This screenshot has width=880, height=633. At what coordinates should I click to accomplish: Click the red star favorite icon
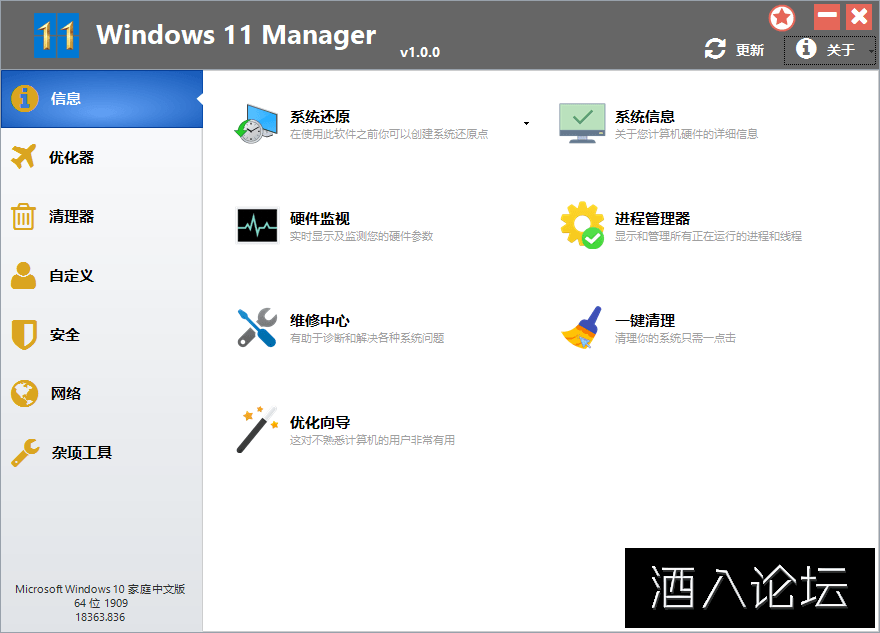[x=781, y=17]
